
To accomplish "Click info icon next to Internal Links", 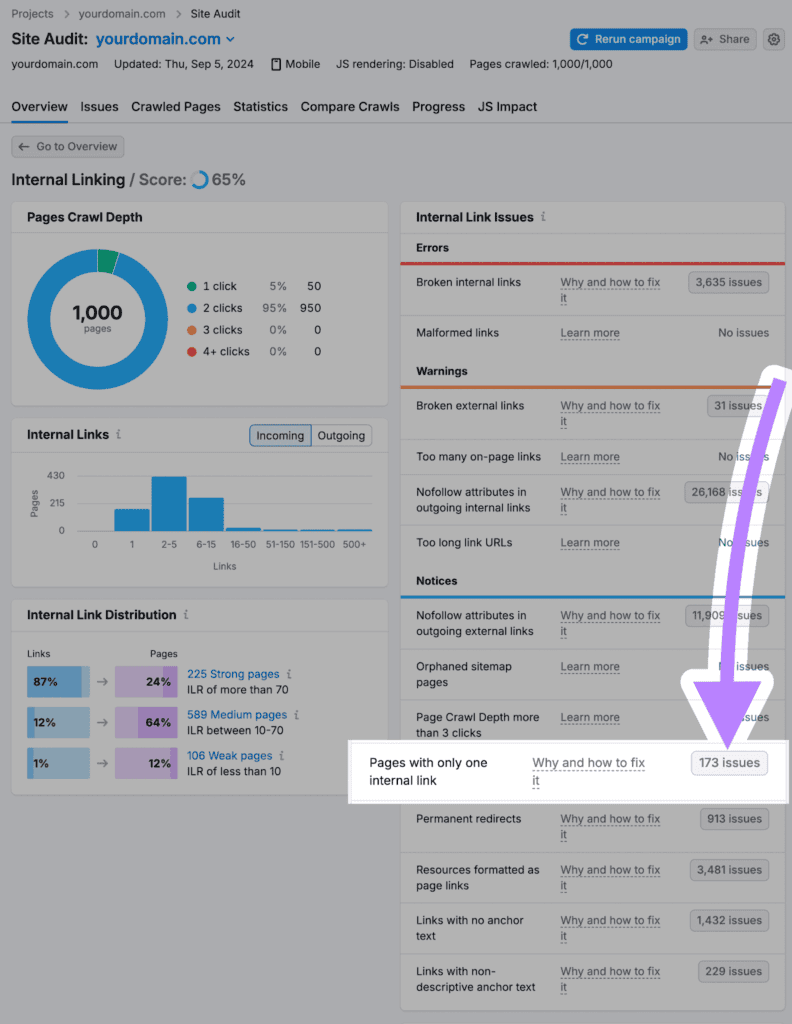I will [x=119, y=435].
